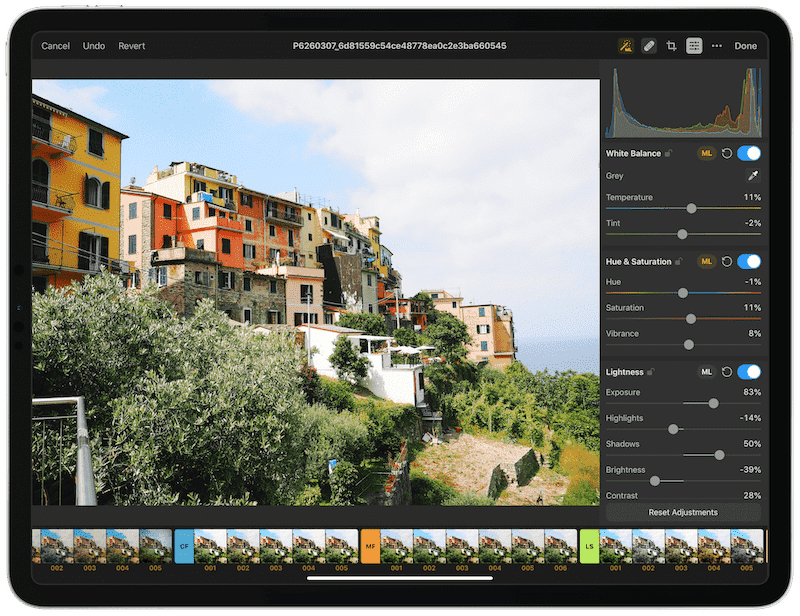Expand the blue CF preset group

(184, 546)
